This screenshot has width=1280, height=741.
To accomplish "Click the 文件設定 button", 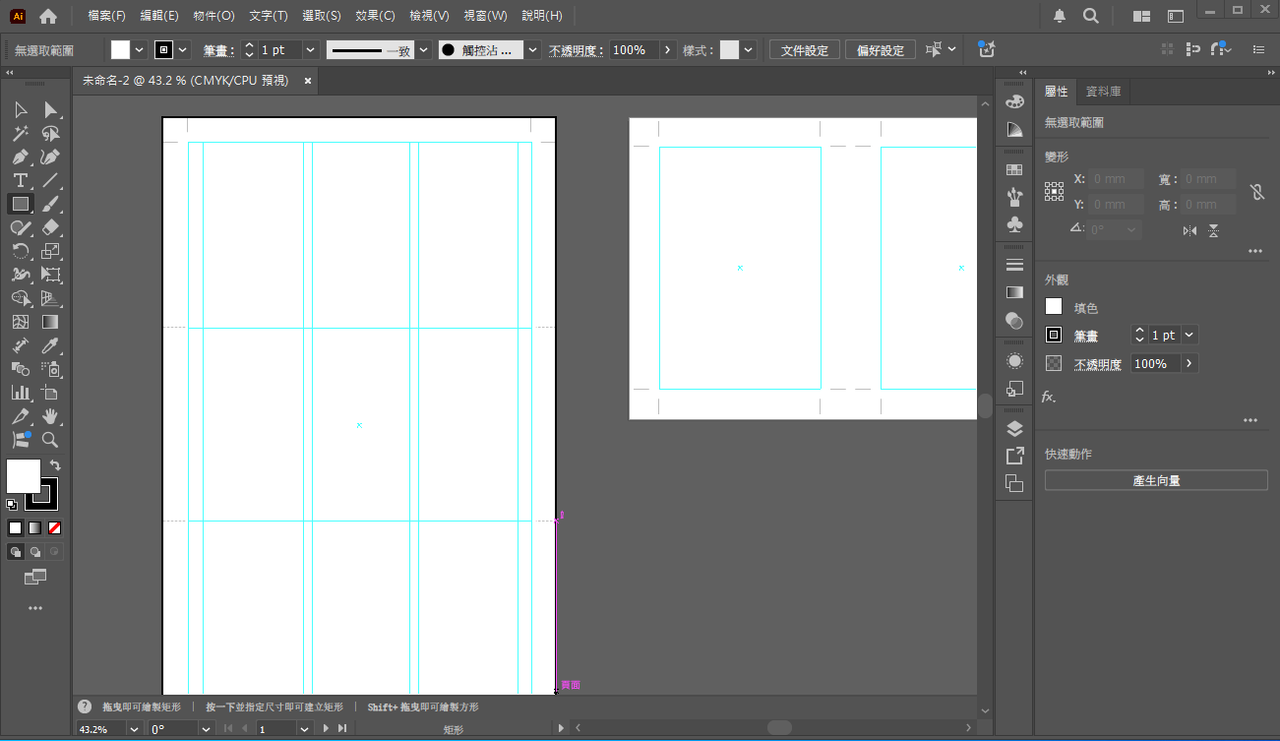I will click(804, 50).
